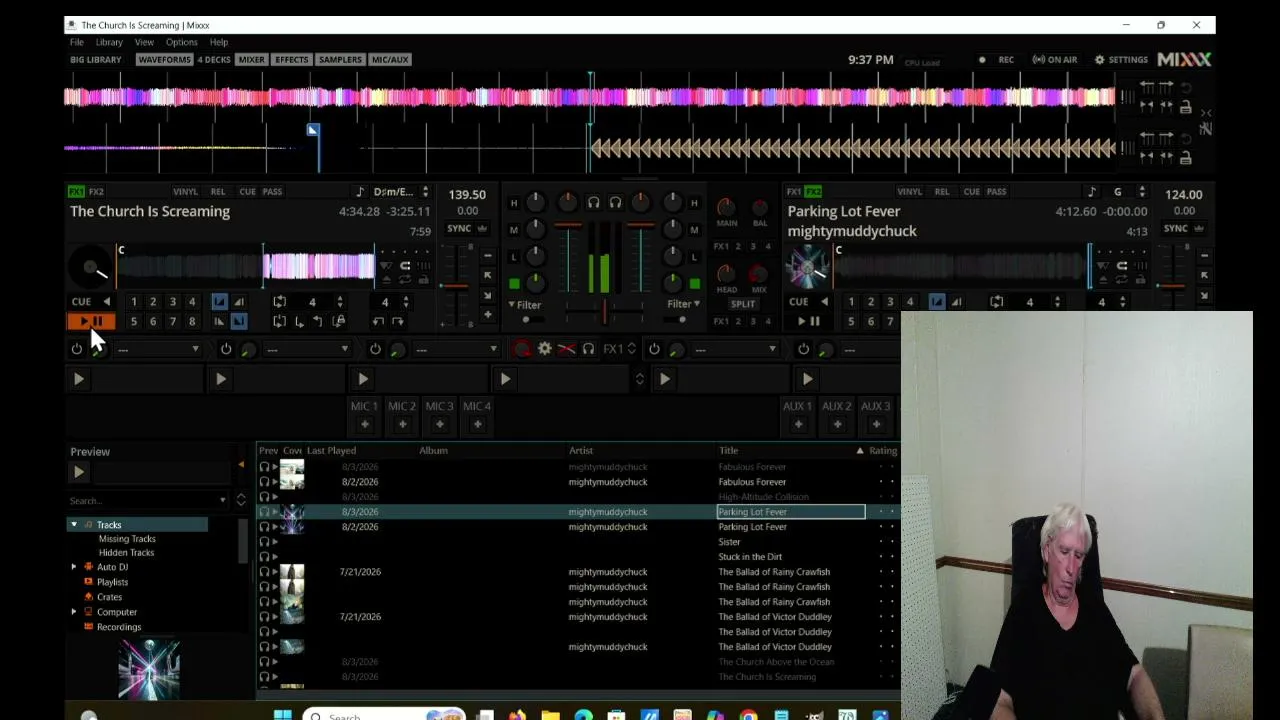The height and width of the screenshot is (720, 1280).
Task: Click the deck 2 CUE button
Action: point(799,302)
